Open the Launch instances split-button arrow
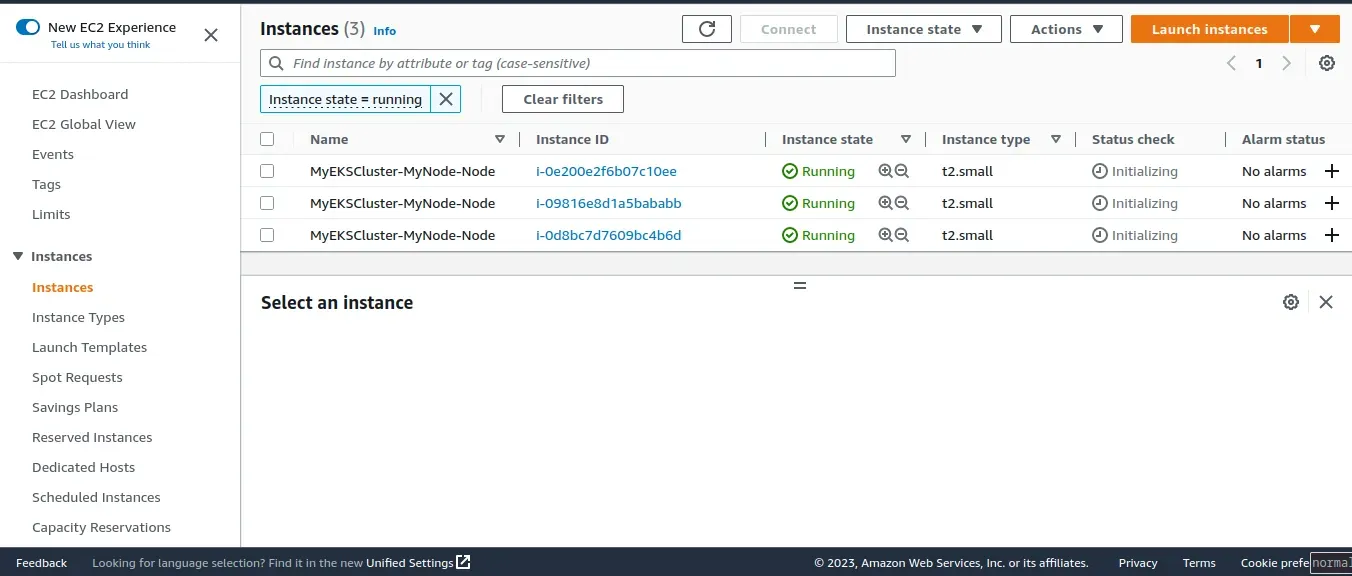 [1315, 29]
